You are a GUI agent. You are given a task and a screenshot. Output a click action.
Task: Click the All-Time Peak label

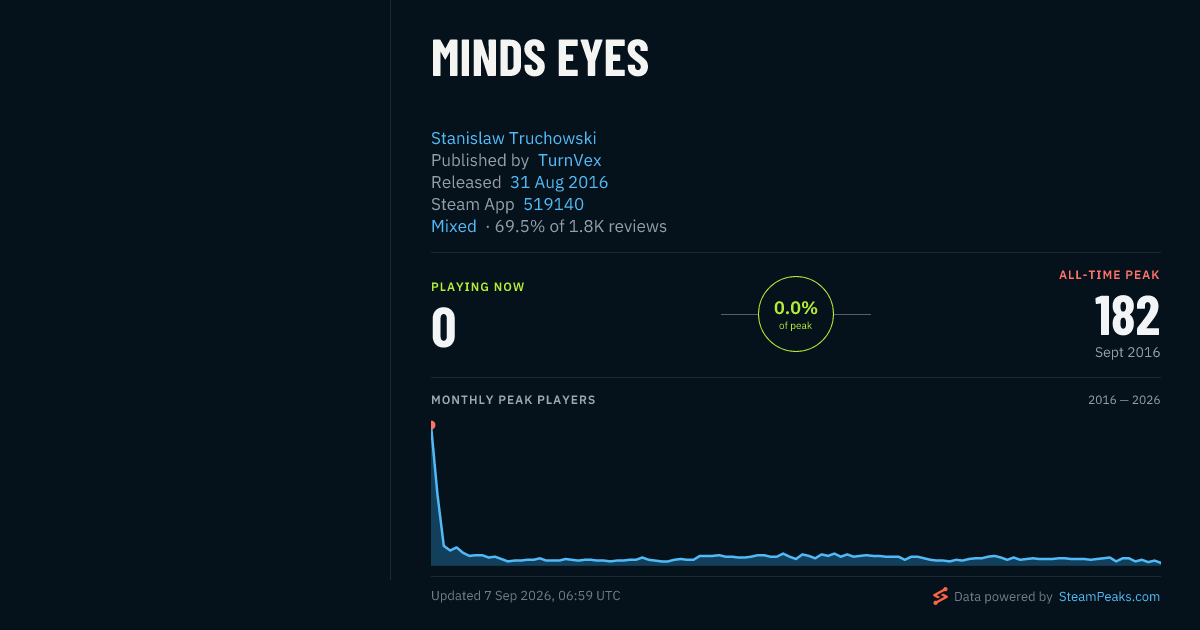point(1110,275)
